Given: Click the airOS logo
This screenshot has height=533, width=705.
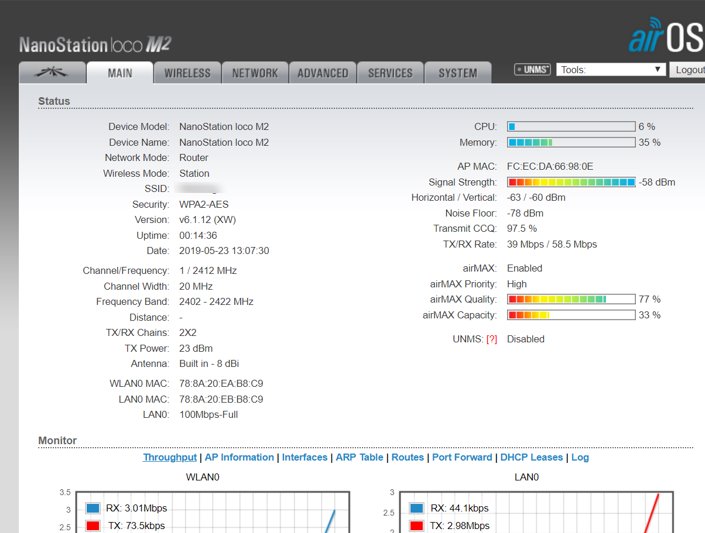Looking at the screenshot, I should pyautogui.click(x=666, y=36).
